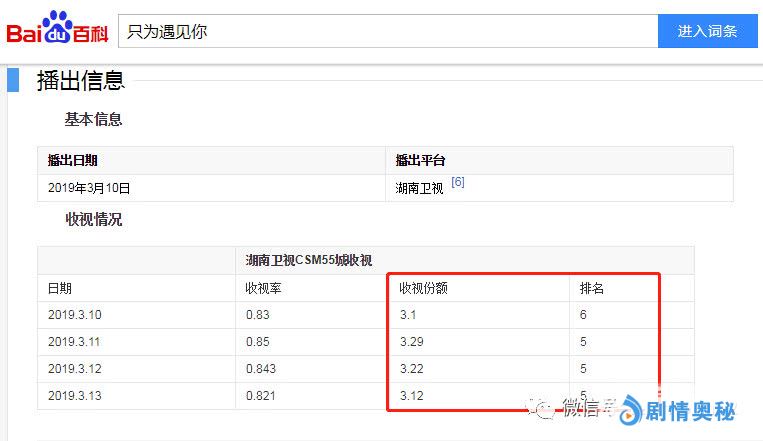Click the search box containing 只为遇见你
Viewport: 763px width, 441px height.
[x=387, y=31]
